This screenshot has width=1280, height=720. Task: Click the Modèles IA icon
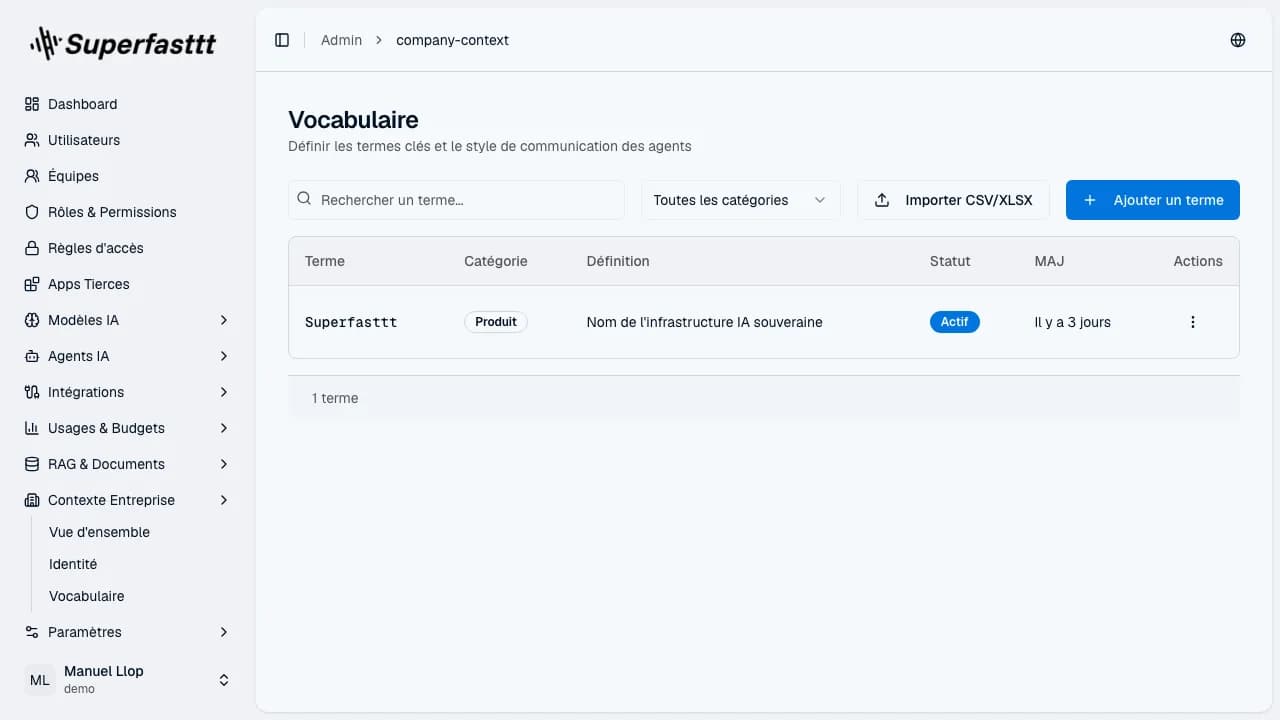pos(32,320)
